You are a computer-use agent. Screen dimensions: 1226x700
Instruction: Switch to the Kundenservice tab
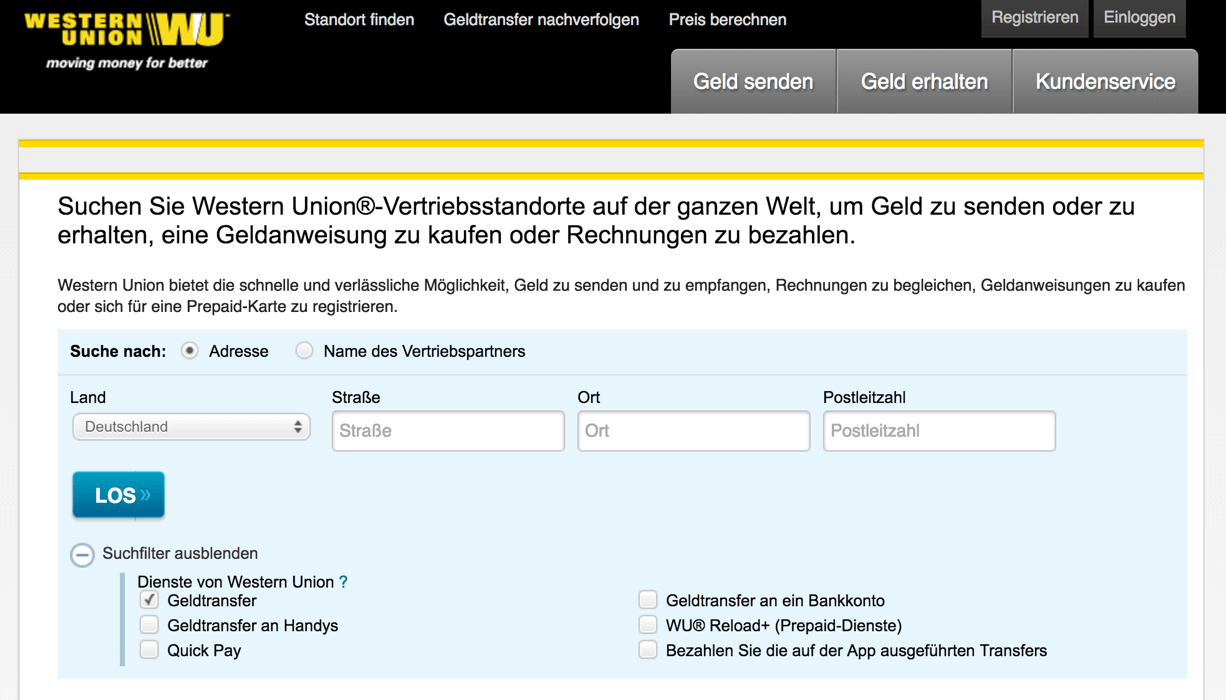coord(1105,81)
